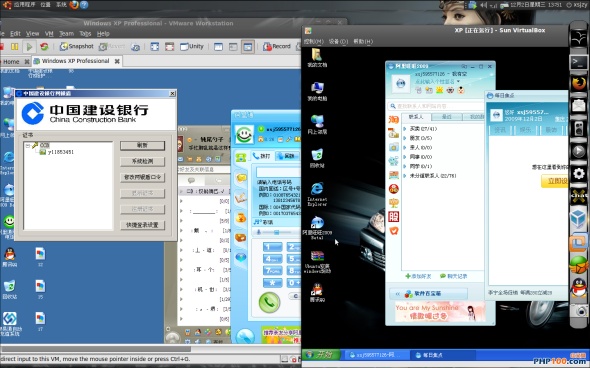Screen dimensions: 590x368
Task: Click the VMware reset/restart VM icon
Action: pyautogui.click(x=44, y=47)
